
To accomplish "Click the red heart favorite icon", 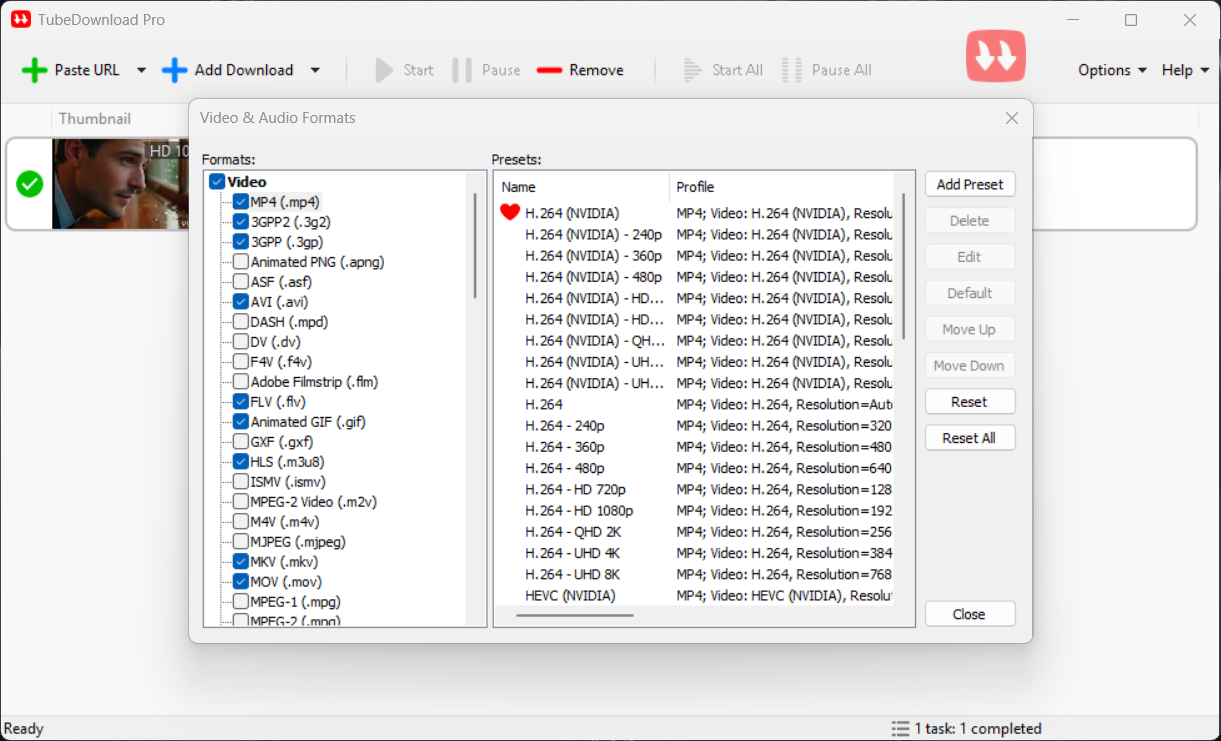I will [x=510, y=212].
